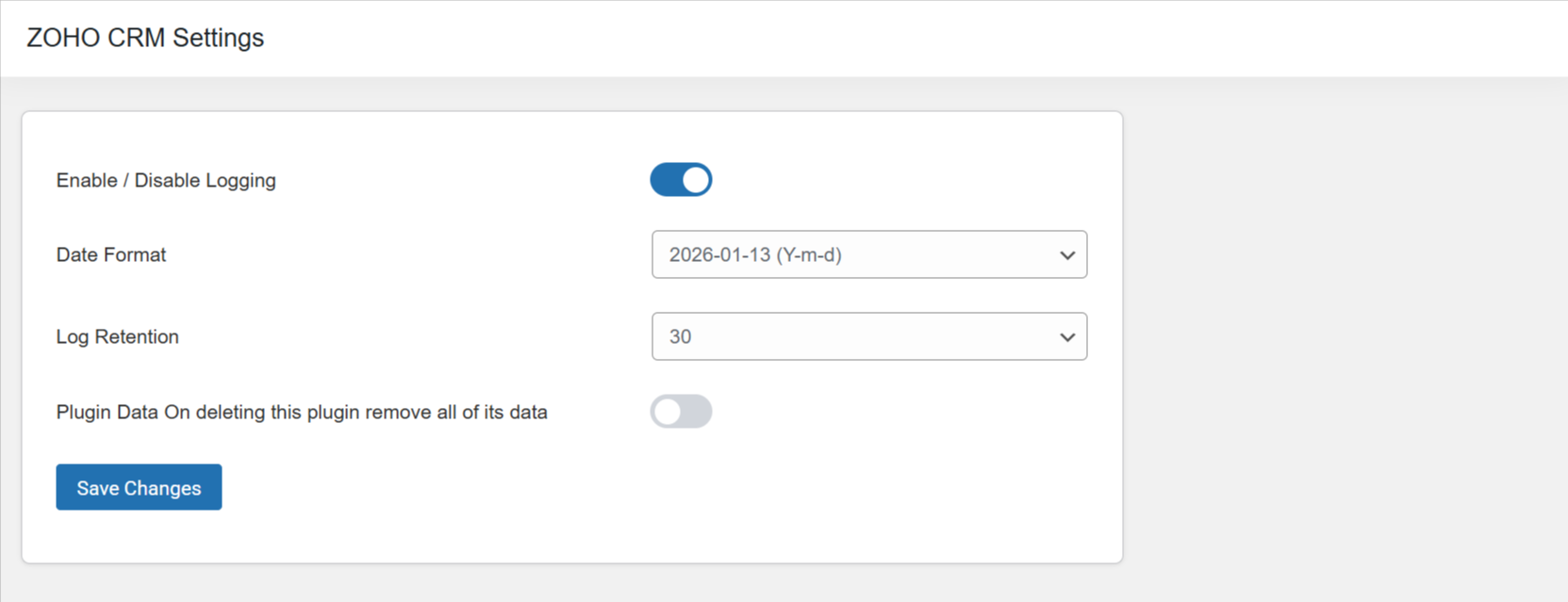Click the white header bar beside the title
Image resolution: width=1568 pixels, height=602 pixels.
(849, 38)
